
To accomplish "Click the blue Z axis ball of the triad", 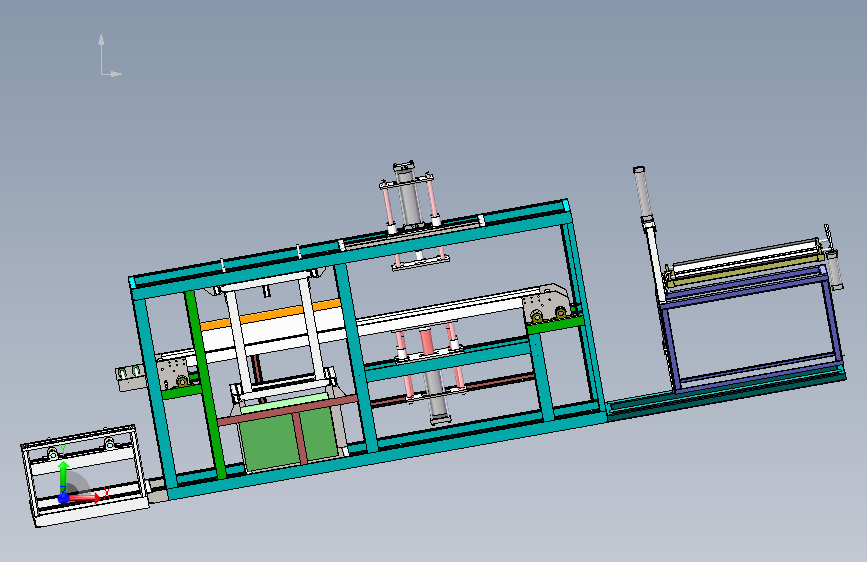I will click(x=63, y=498).
